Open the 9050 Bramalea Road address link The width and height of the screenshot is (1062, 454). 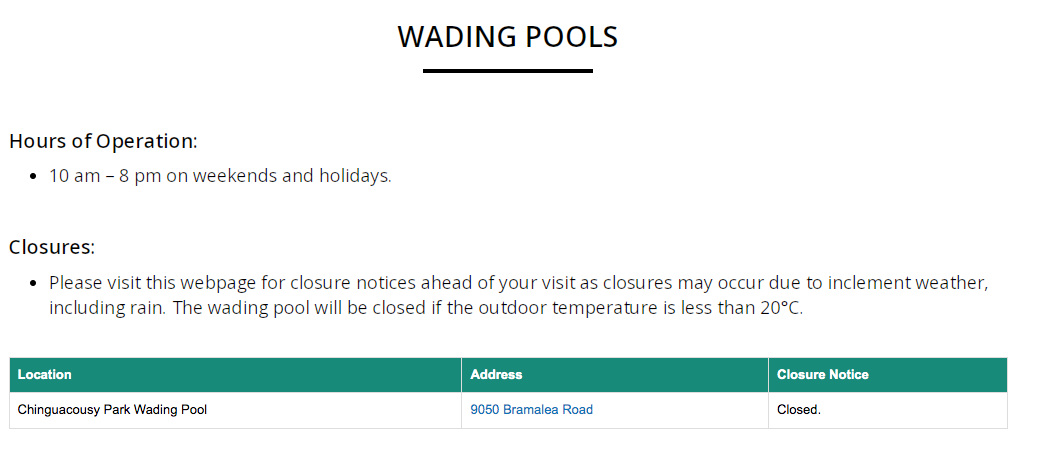click(531, 410)
